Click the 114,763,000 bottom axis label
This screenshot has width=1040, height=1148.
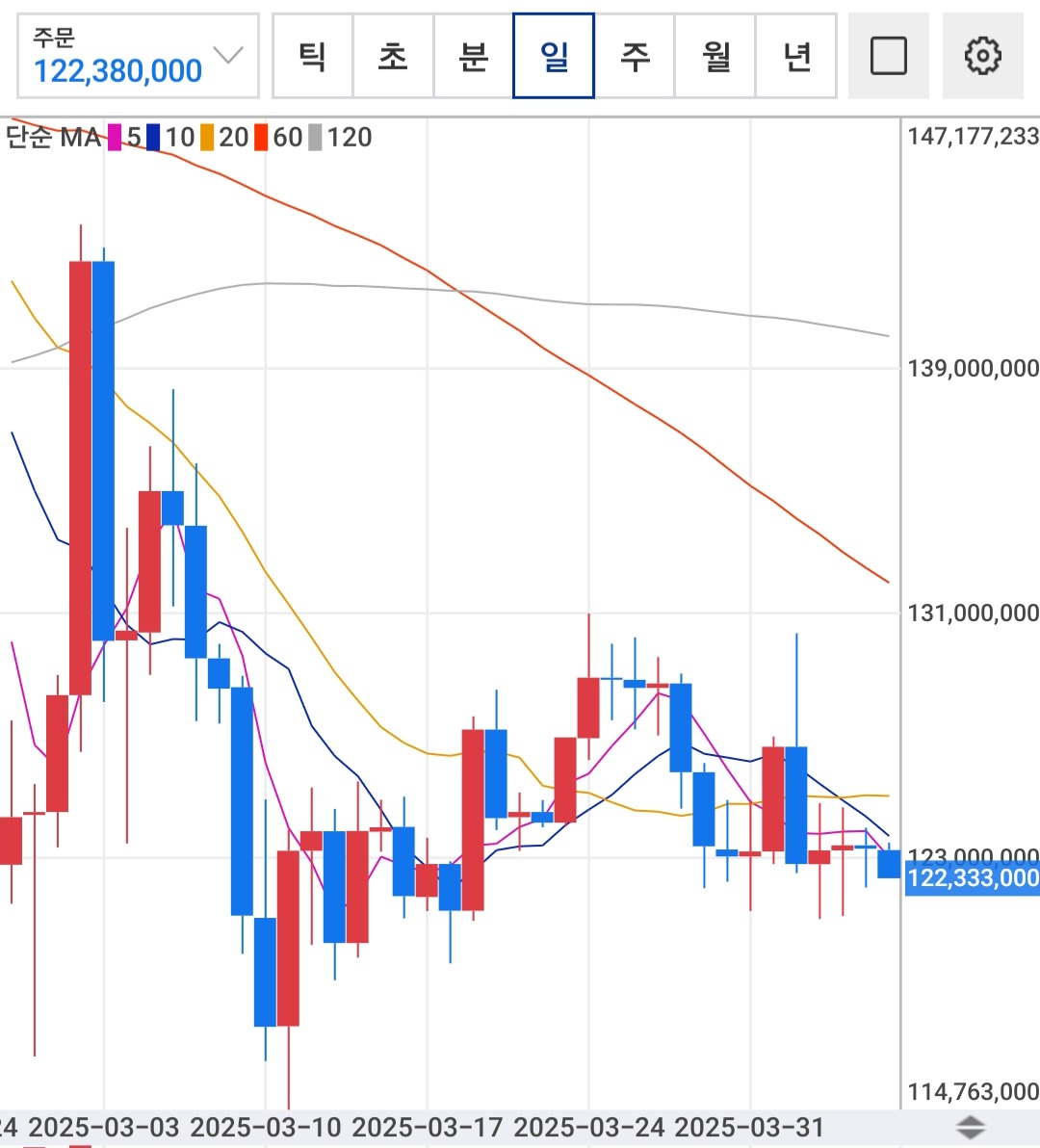coord(973,1091)
